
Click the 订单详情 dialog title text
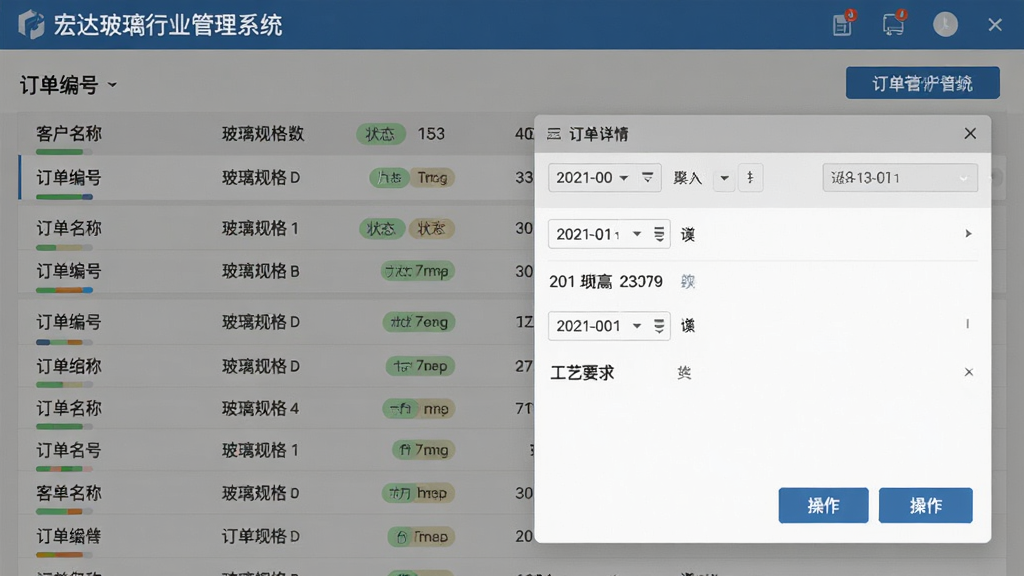click(x=598, y=134)
